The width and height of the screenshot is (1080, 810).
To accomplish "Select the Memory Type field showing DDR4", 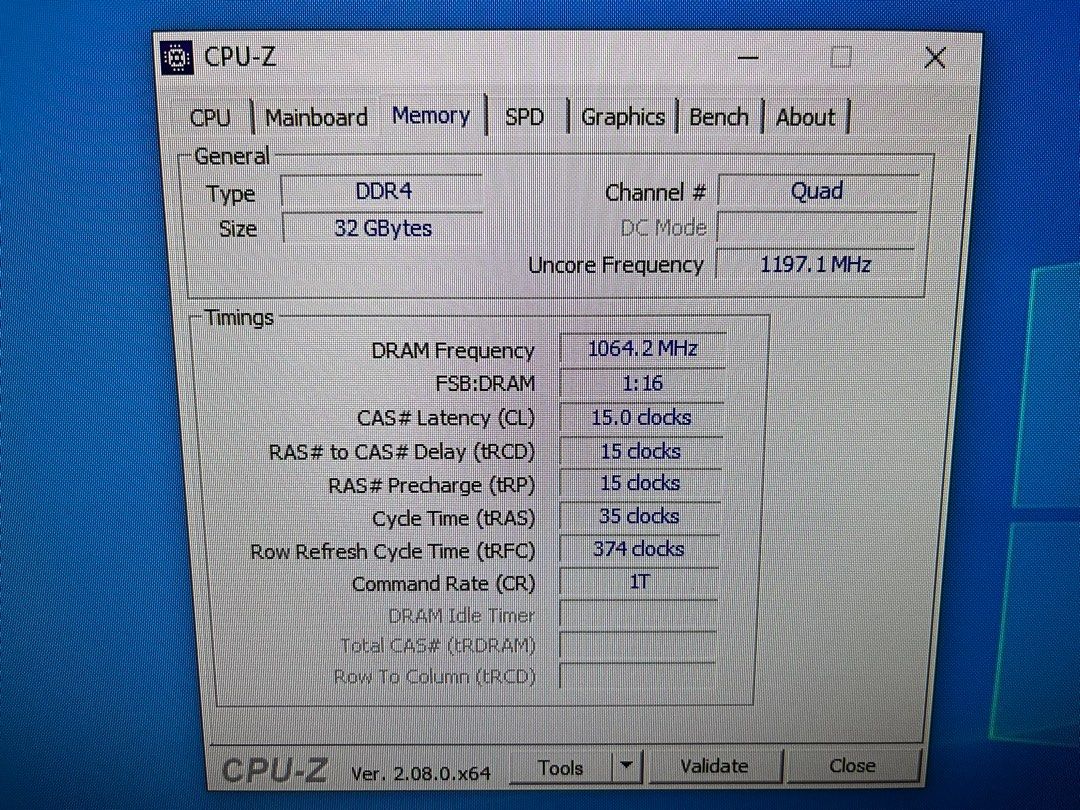I will click(x=381, y=191).
